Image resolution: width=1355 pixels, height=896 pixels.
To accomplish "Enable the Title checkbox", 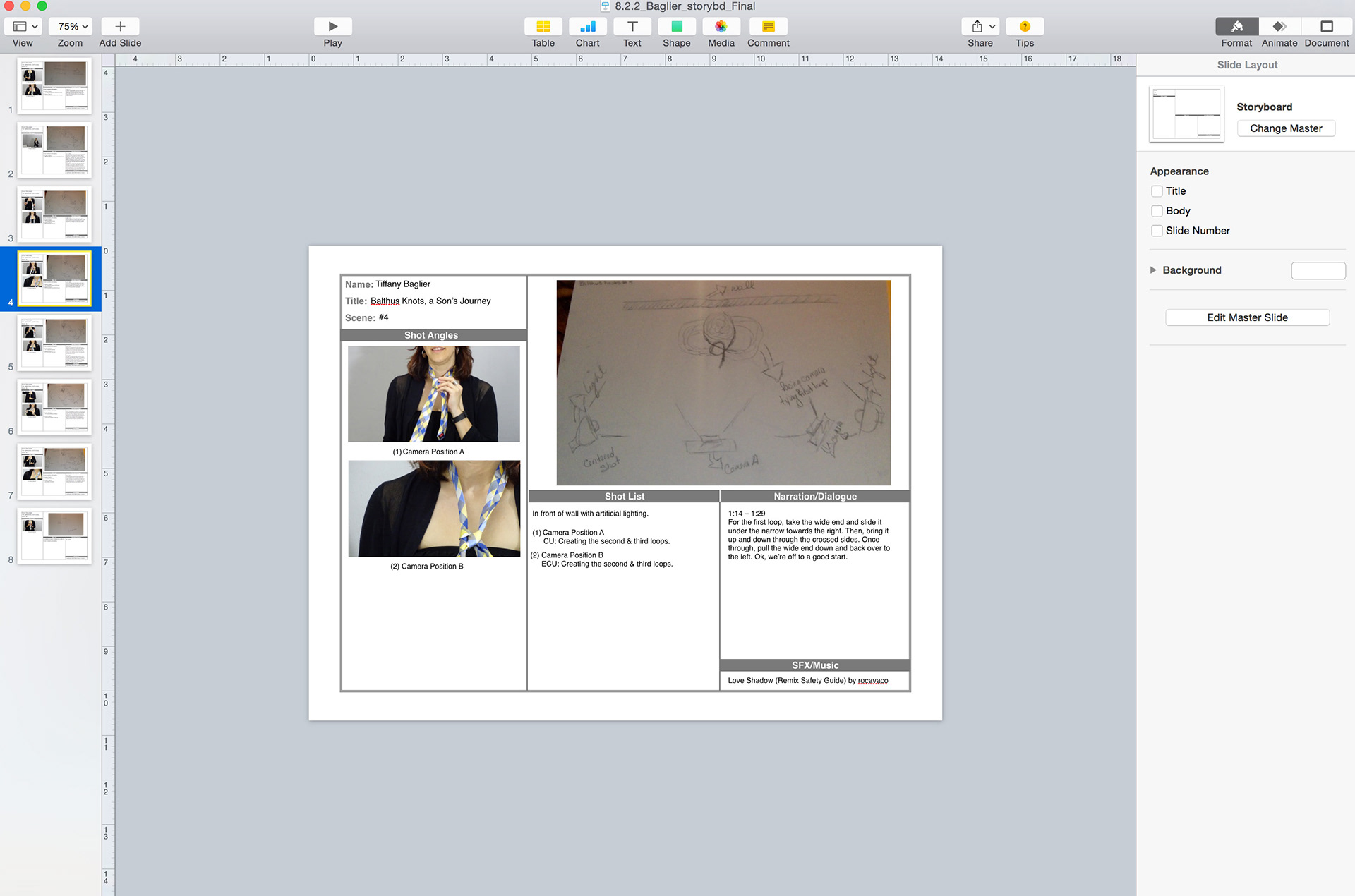I will click(1157, 191).
